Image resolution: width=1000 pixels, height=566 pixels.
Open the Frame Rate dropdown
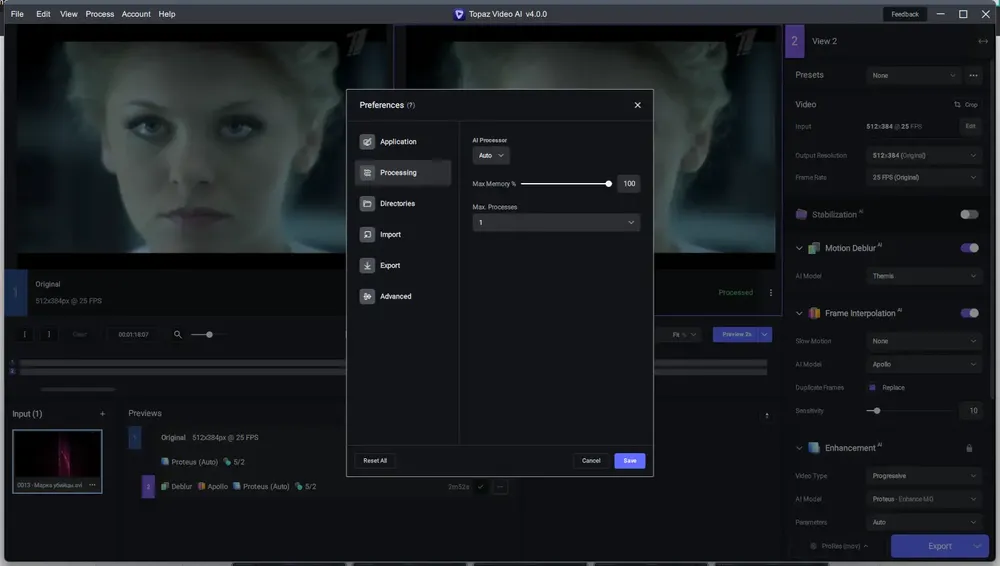[923, 178]
